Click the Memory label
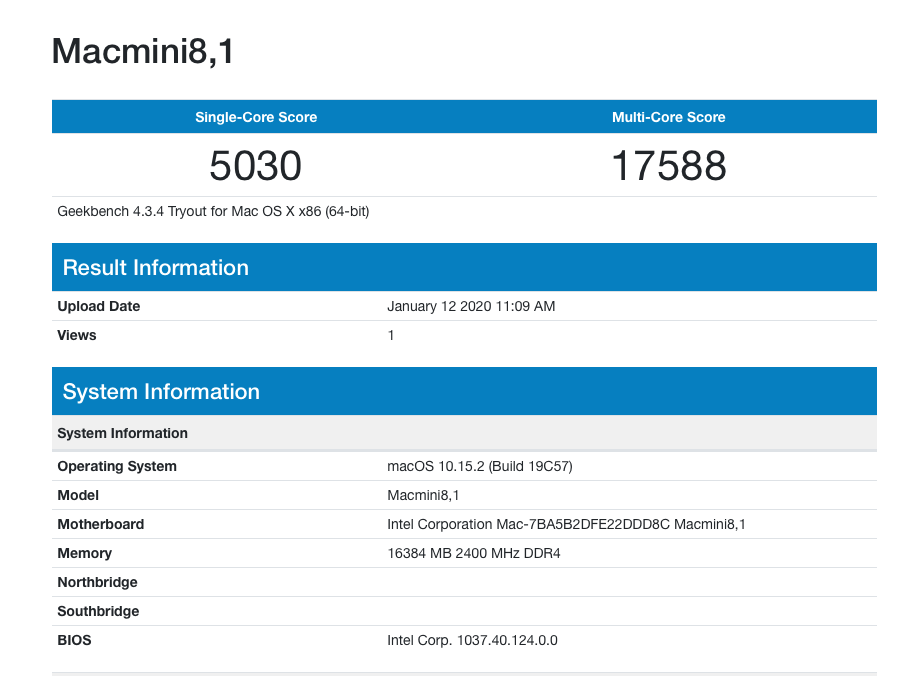Image resolution: width=897 pixels, height=676 pixels. point(85,554)
